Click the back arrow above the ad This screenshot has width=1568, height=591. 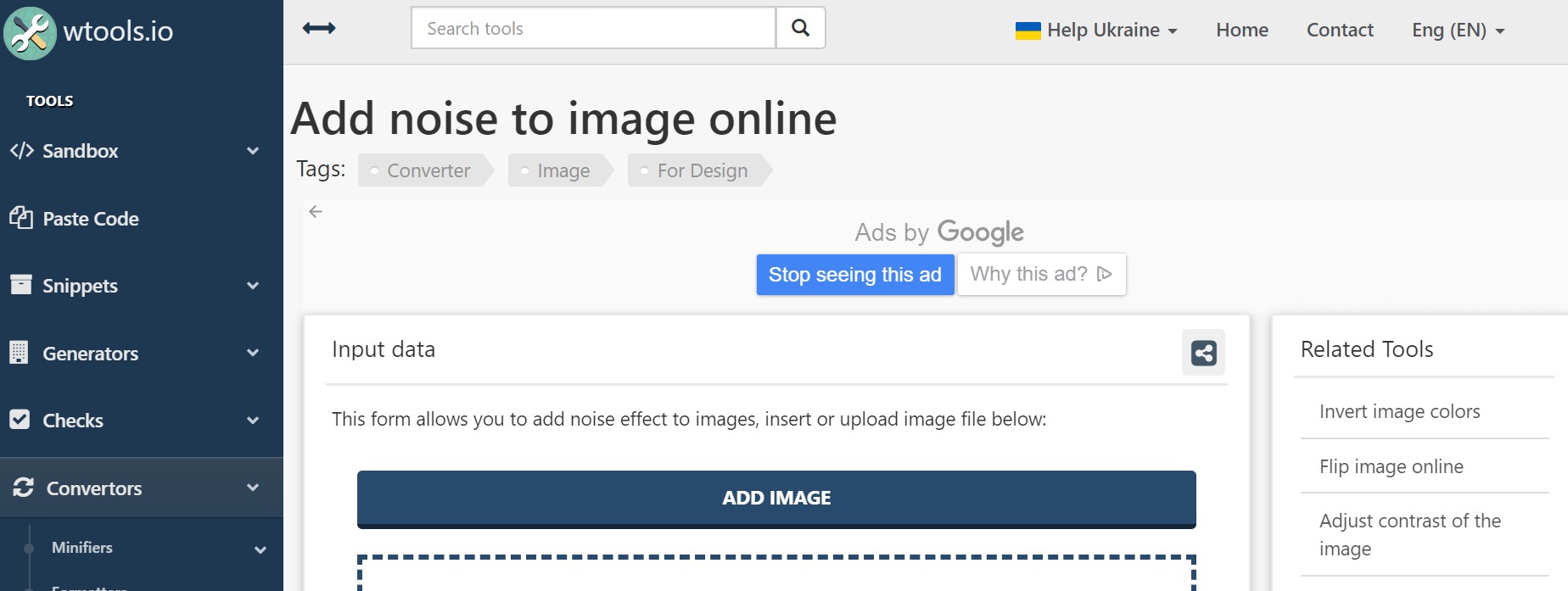point(316,212)
